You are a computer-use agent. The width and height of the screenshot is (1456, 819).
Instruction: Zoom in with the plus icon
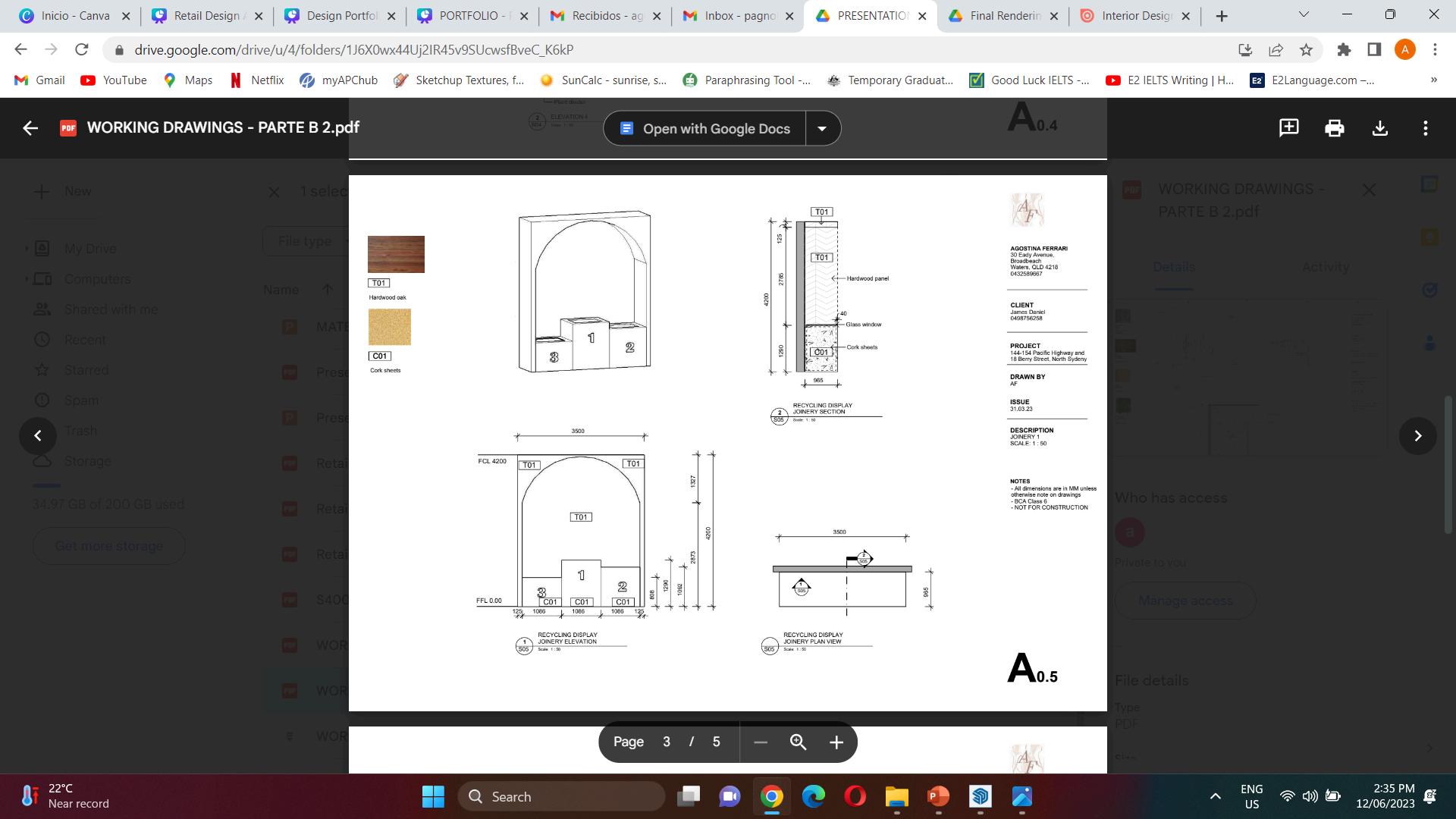click(836, 742)
